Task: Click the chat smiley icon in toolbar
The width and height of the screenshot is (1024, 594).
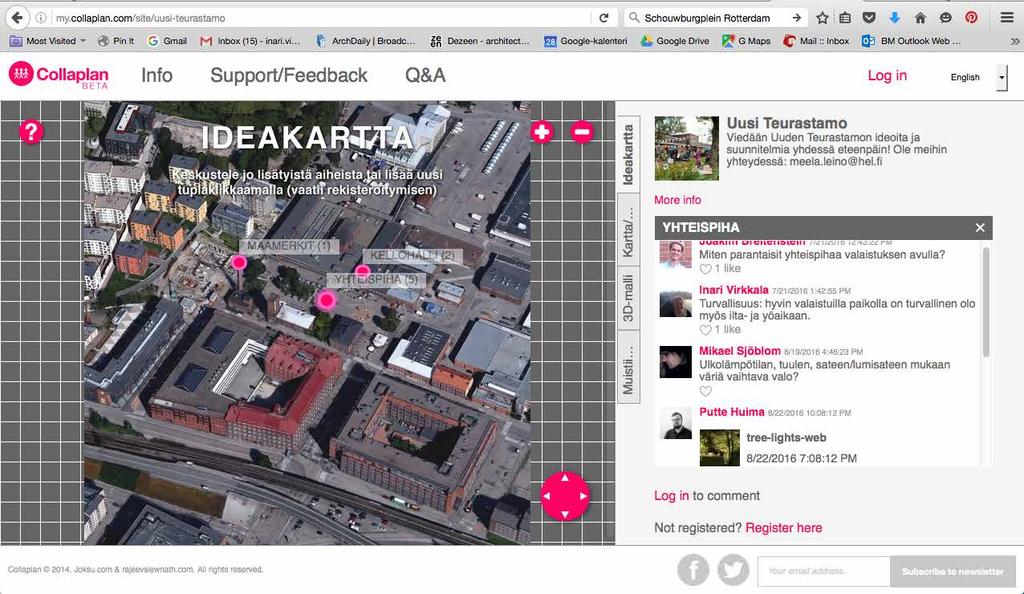Action: coord(946,18)
